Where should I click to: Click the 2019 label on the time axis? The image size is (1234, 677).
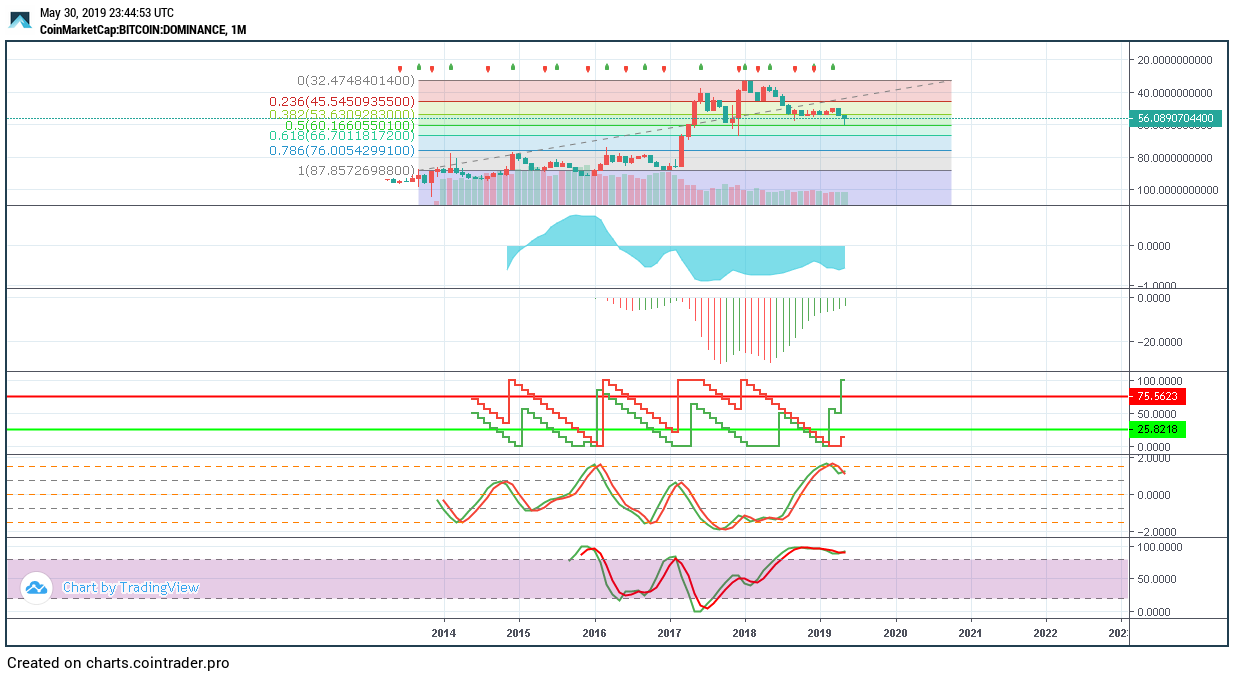(x=820, y=633)
